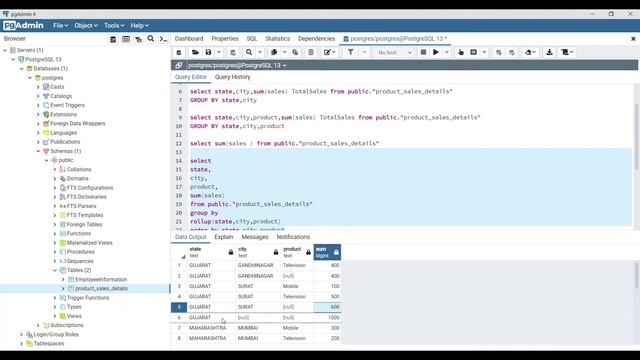Click the Explain Analyze icon
The image size is (640, 360).
pyautogui.click(x=473, y=52)
